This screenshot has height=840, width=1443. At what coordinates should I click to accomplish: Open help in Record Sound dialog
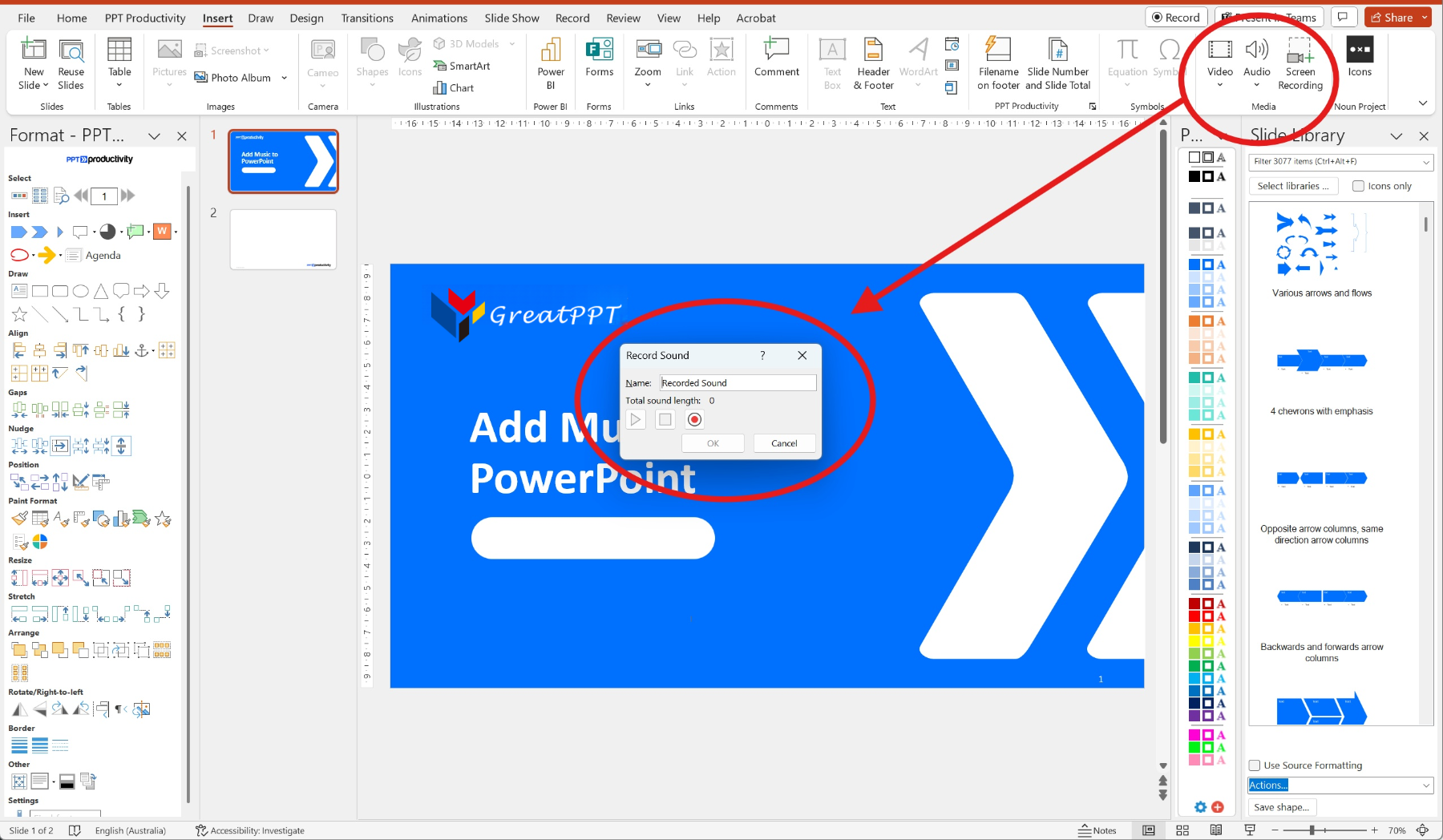pyautogui.click(x=762, y=355)
